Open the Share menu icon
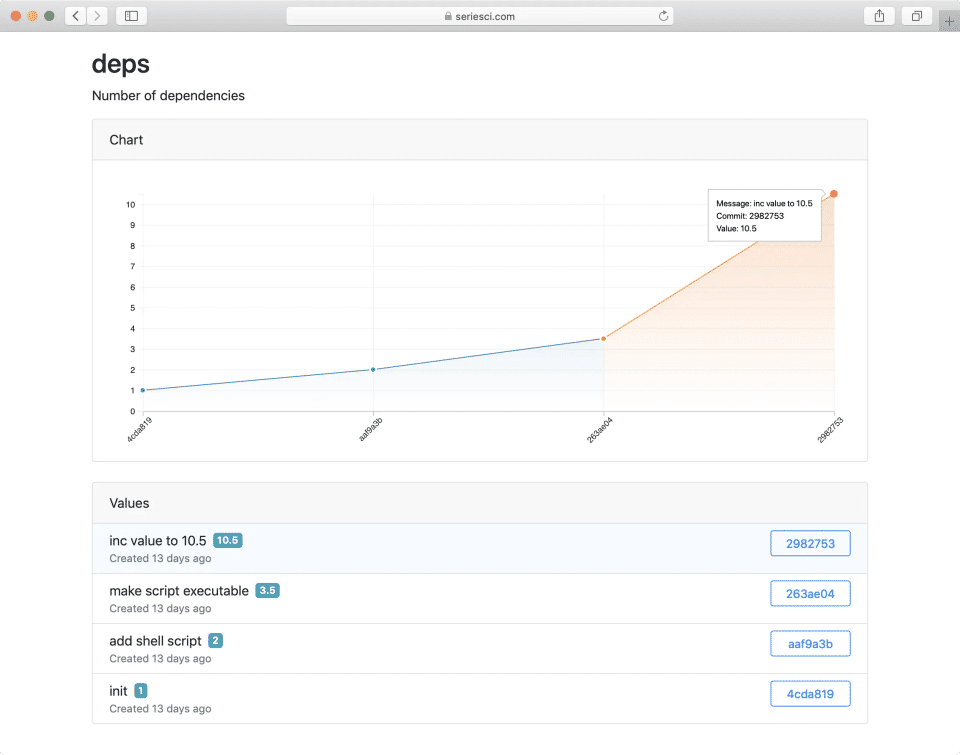The height and width of the screenshot is (755, 960). [x=879, y=16]
